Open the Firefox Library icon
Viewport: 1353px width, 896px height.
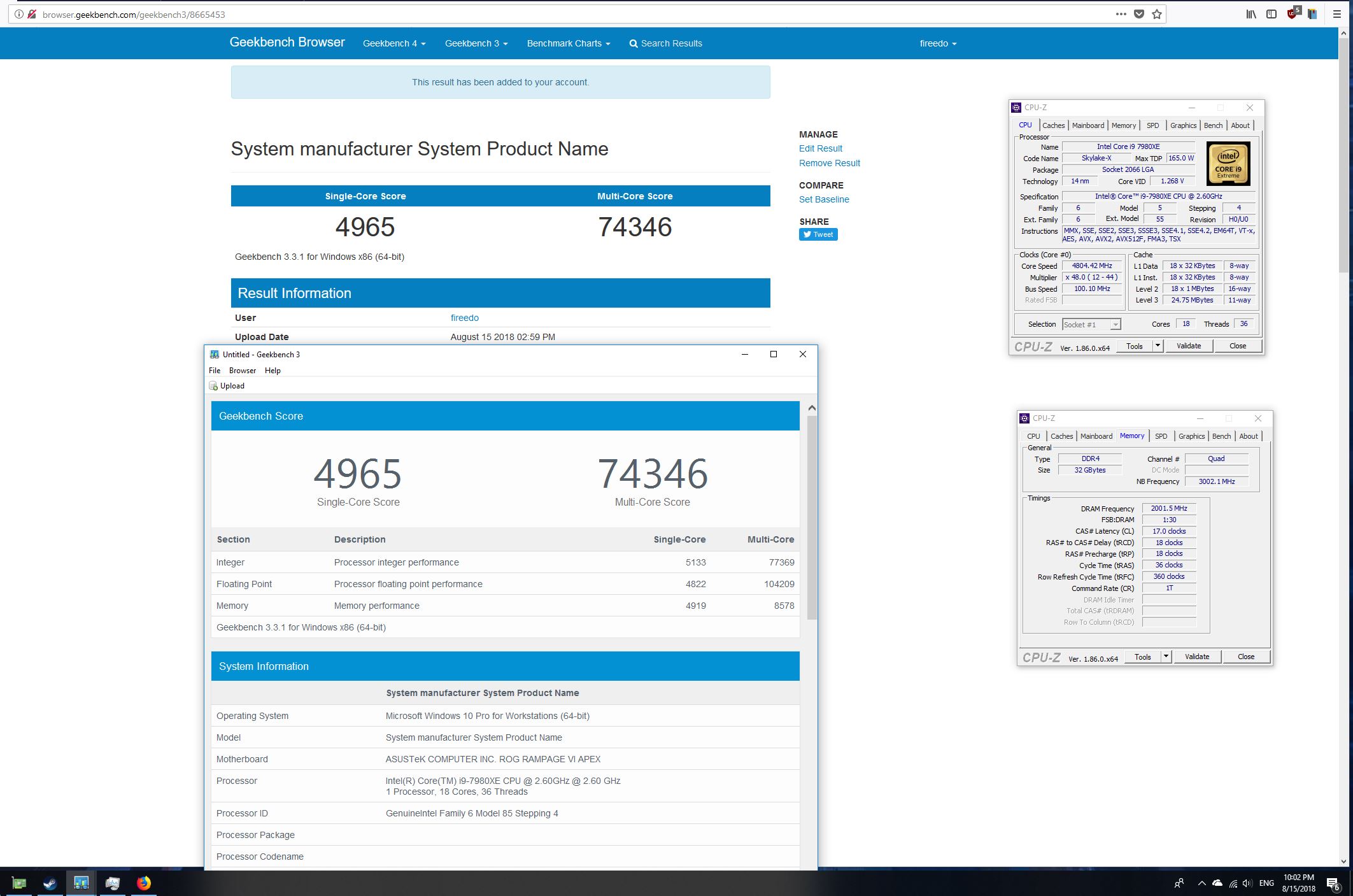(1251, 14)
